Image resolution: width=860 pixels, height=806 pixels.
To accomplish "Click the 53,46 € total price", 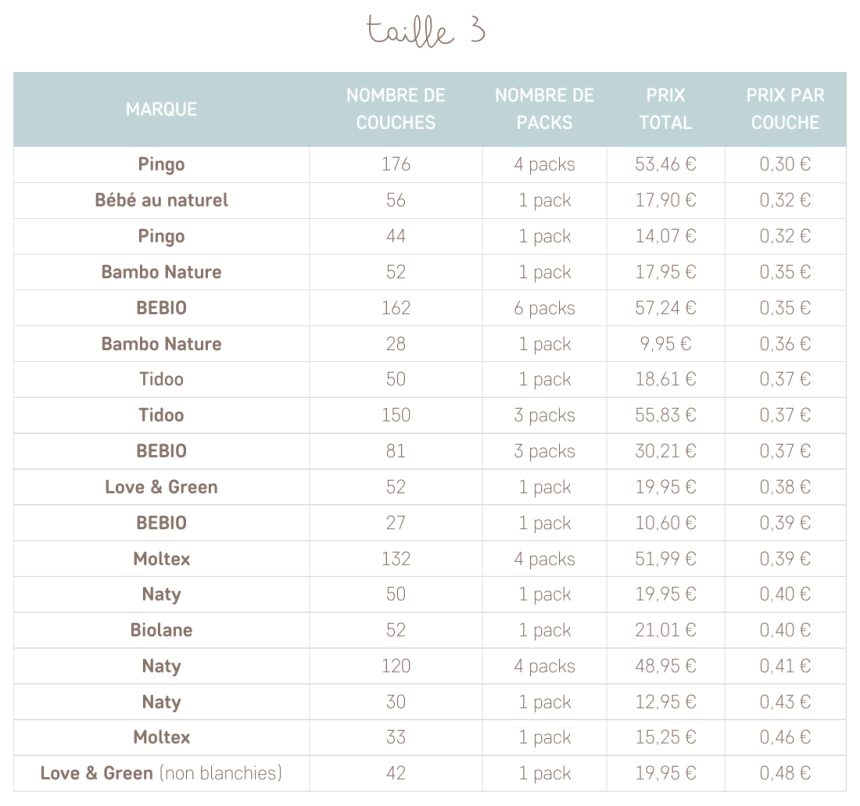I will (x=665, y=164).
